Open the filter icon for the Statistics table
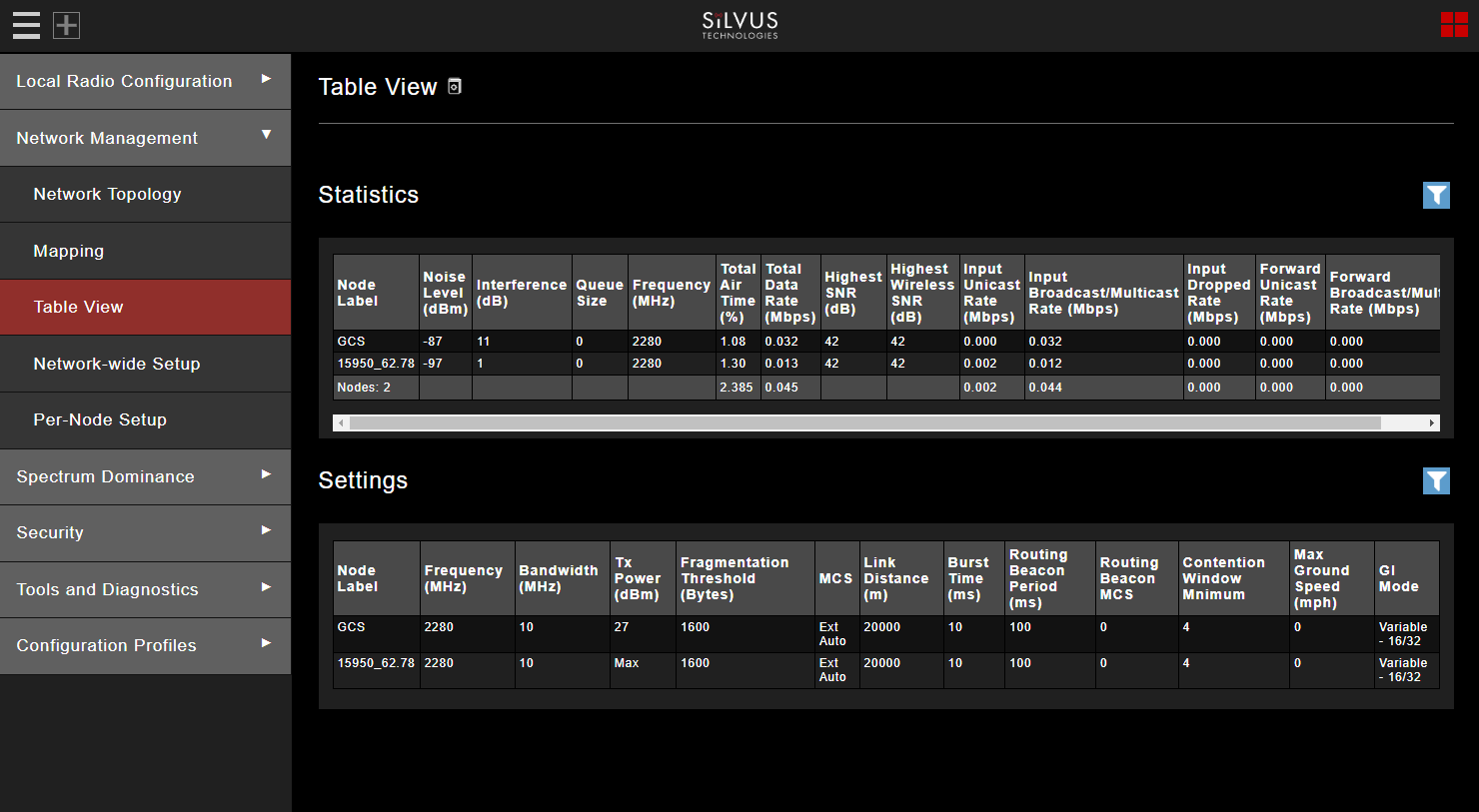Screen dimensions: 1479x812 point(1436,195)
